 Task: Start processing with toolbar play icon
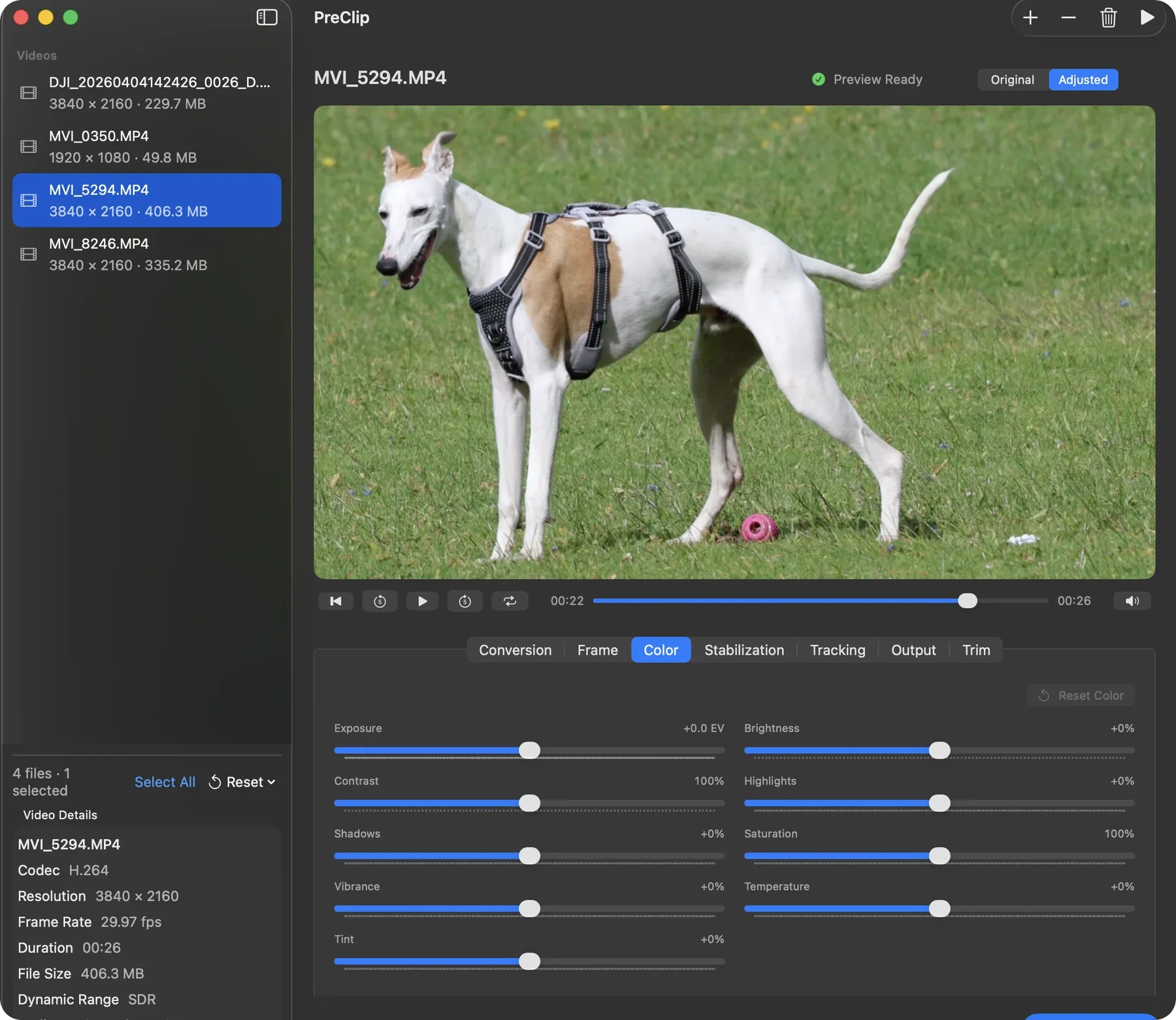(1147, 18)
